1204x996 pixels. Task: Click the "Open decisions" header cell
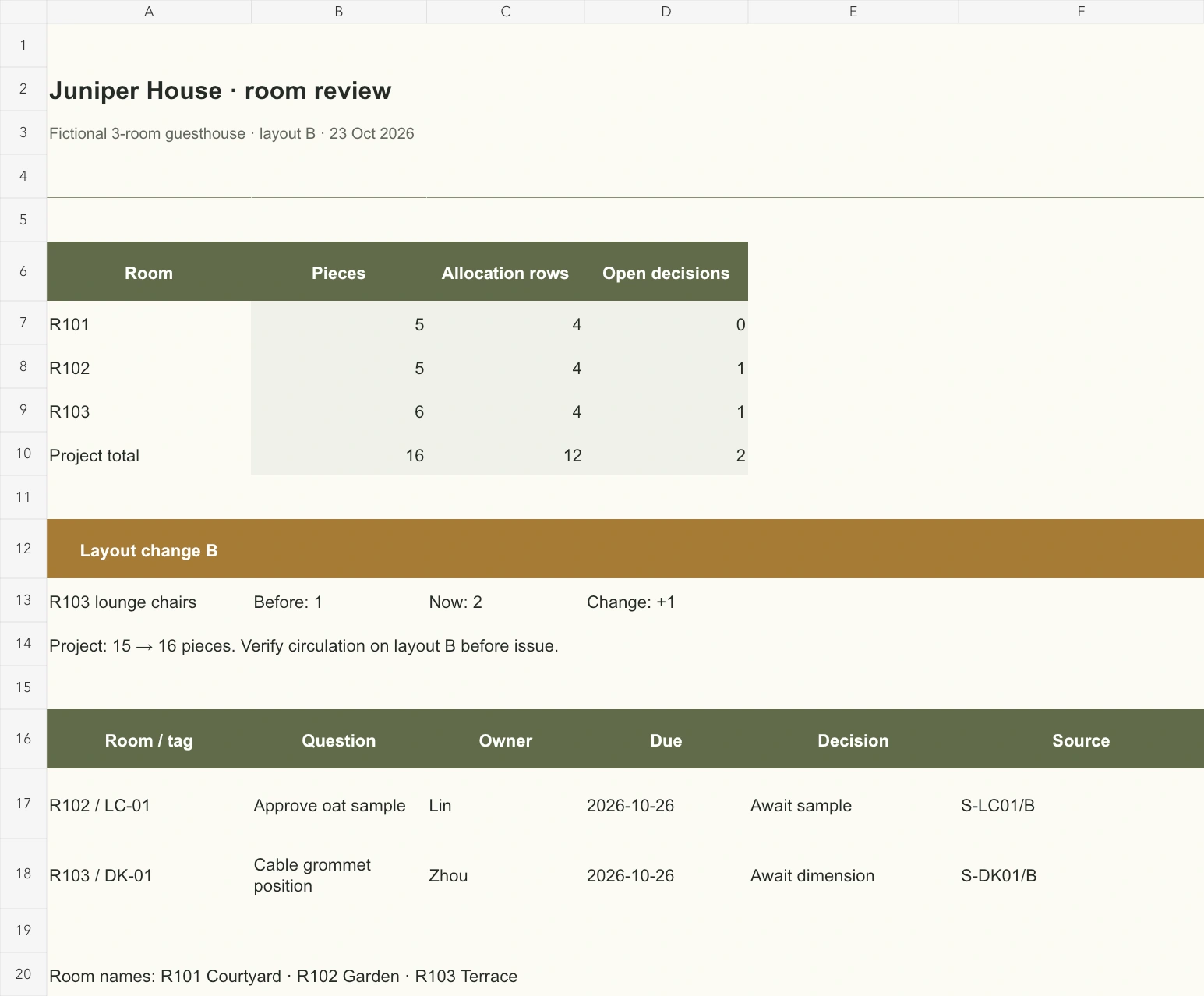[x=666, y=273]
